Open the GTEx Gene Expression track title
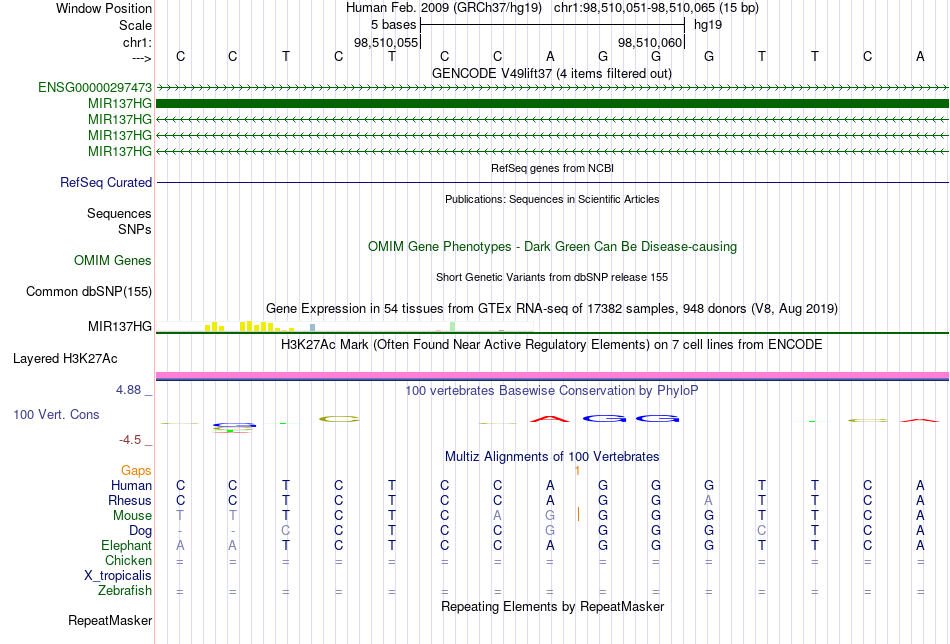Screen dimensions: 950x644 click(552, 308)
